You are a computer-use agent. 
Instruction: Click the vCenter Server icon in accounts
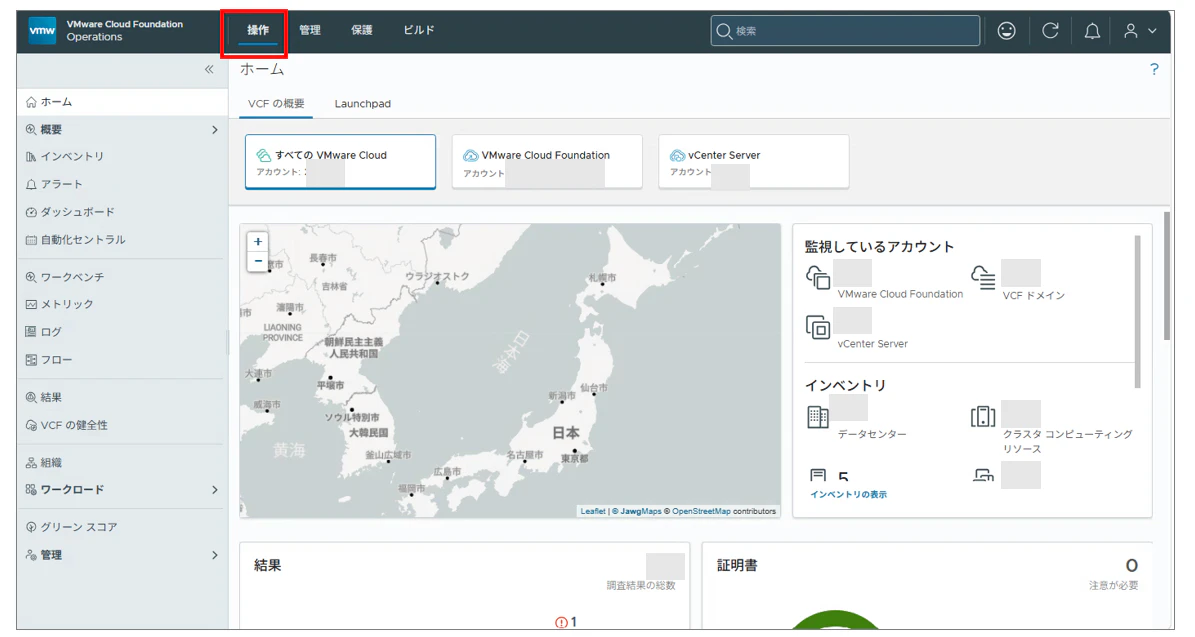[818, 327]
